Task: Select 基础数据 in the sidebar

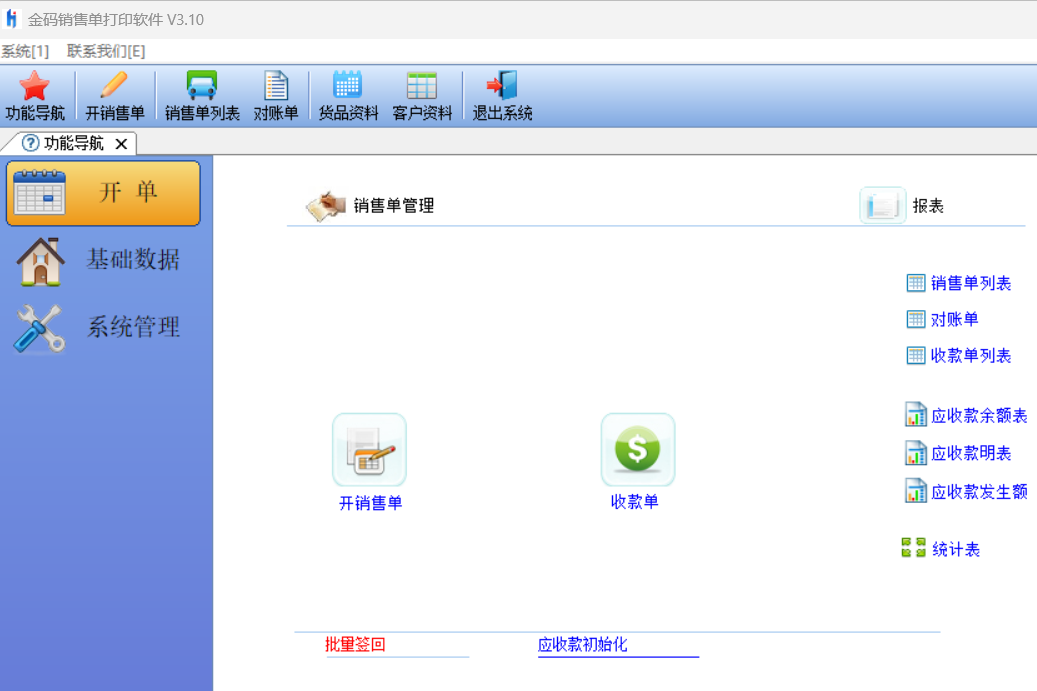Action: [x=104, y=260]
